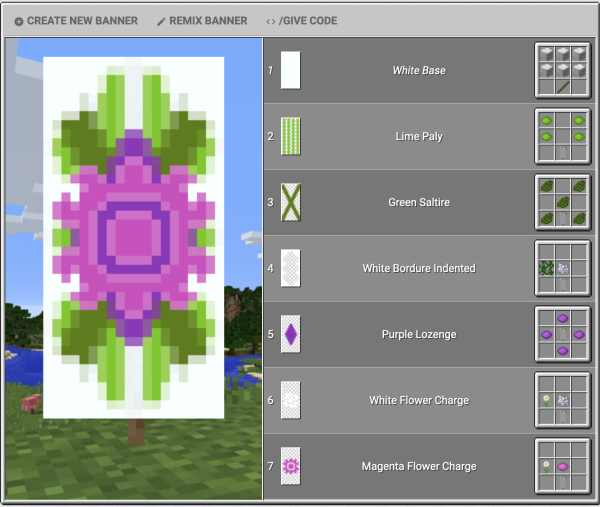Click White Flower Charge crafting recipe icon
The image size is (600, 507).
coord(564,400)
